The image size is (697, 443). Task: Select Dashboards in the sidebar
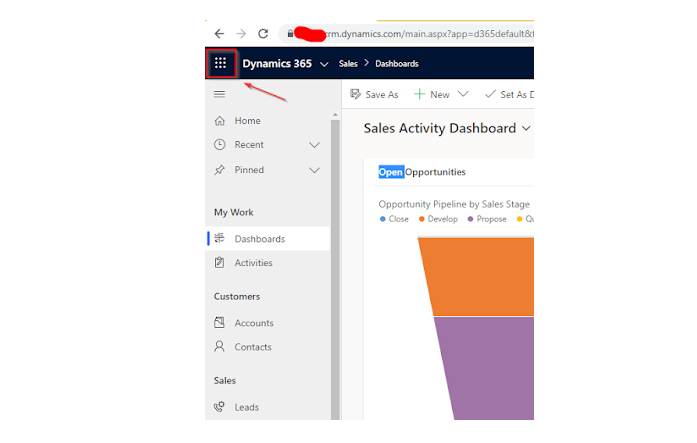tap(259, 239)
